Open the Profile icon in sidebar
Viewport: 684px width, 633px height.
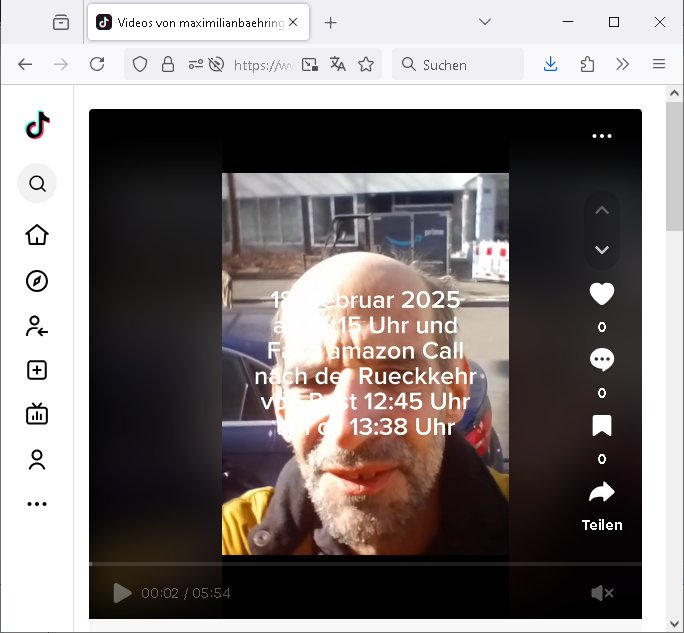(x=37, y=460)
